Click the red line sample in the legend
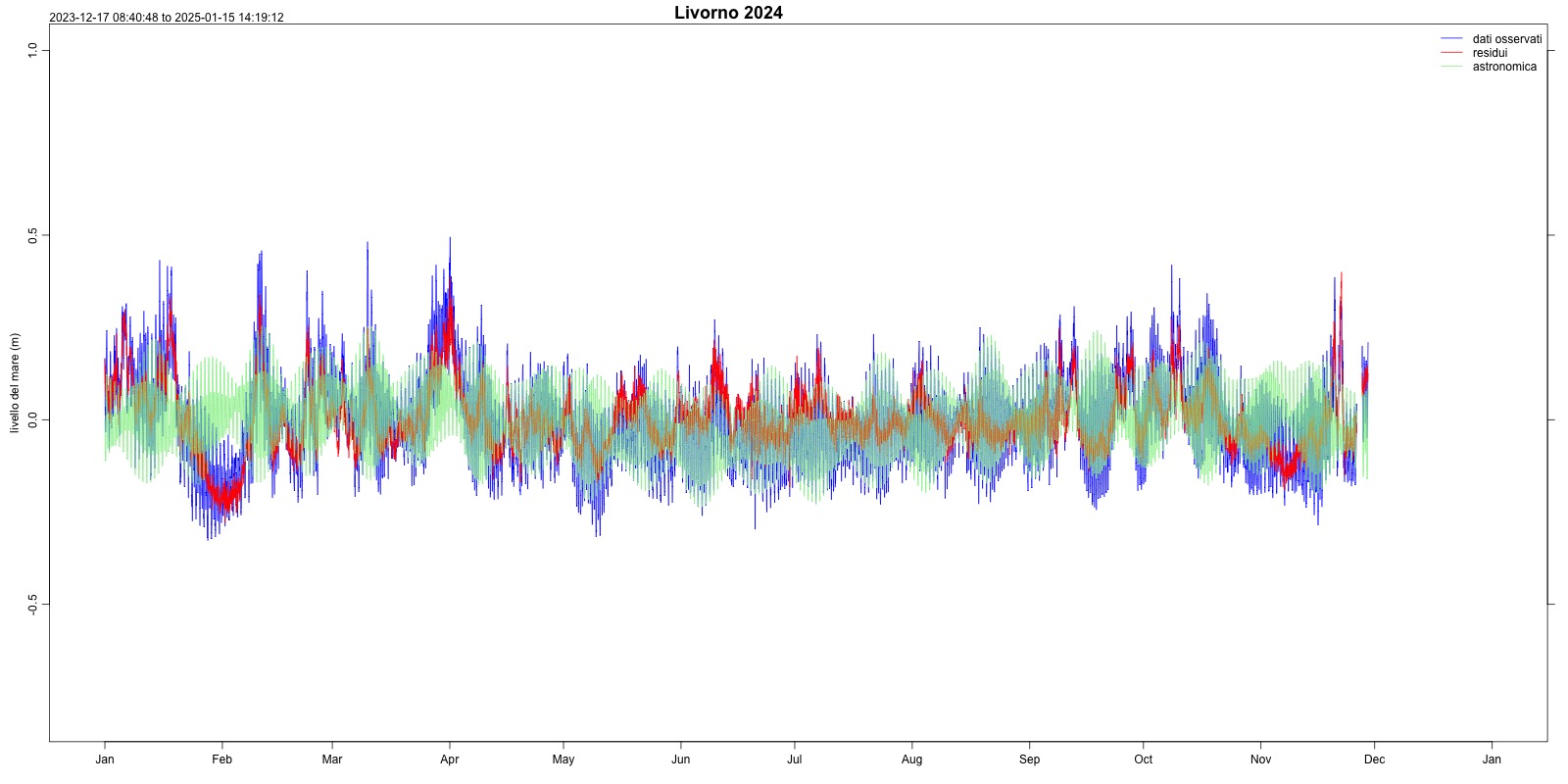Viewport: 1568px width, 784px height. pyautogui.click(x=1451, y=53)
